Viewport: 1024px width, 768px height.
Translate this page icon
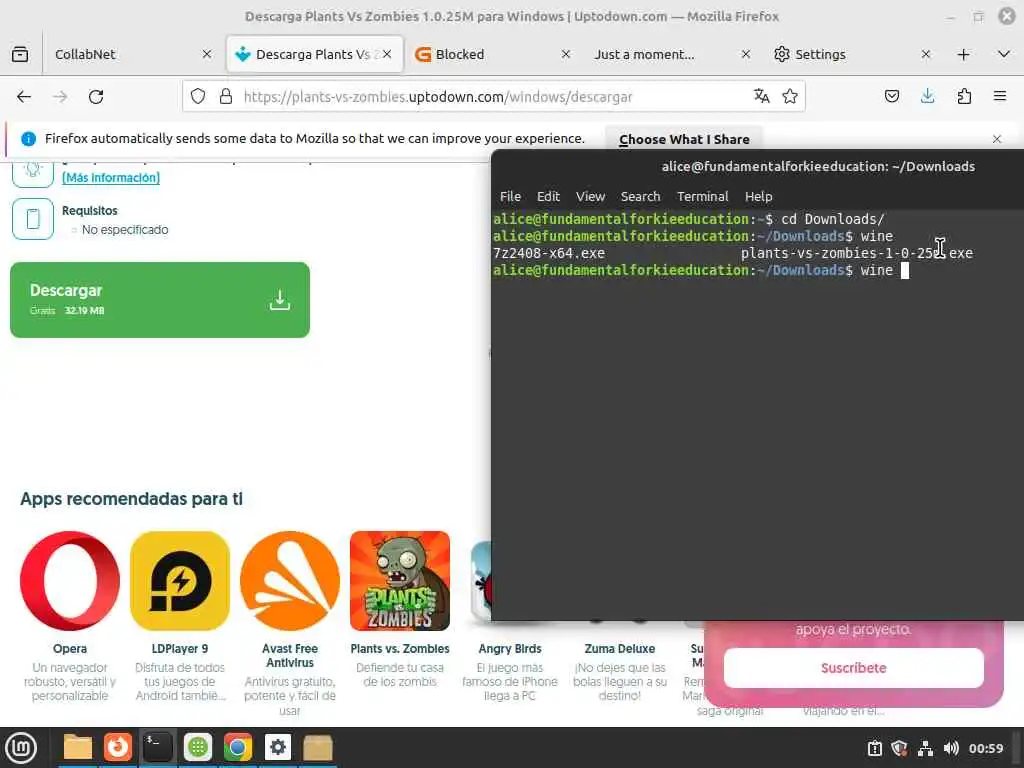coord(761,96)
